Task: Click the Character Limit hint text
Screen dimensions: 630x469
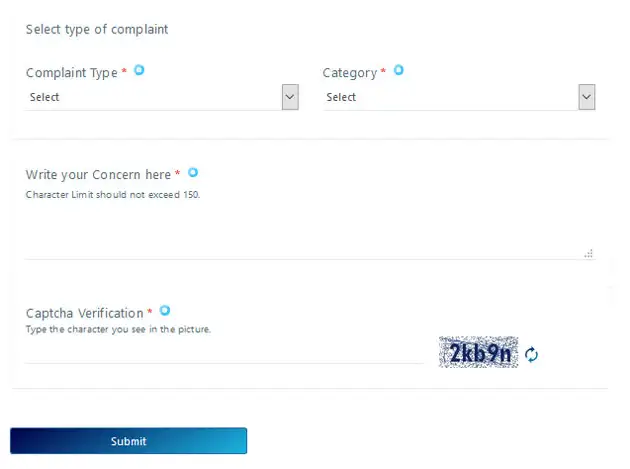Action: [113, 194]
